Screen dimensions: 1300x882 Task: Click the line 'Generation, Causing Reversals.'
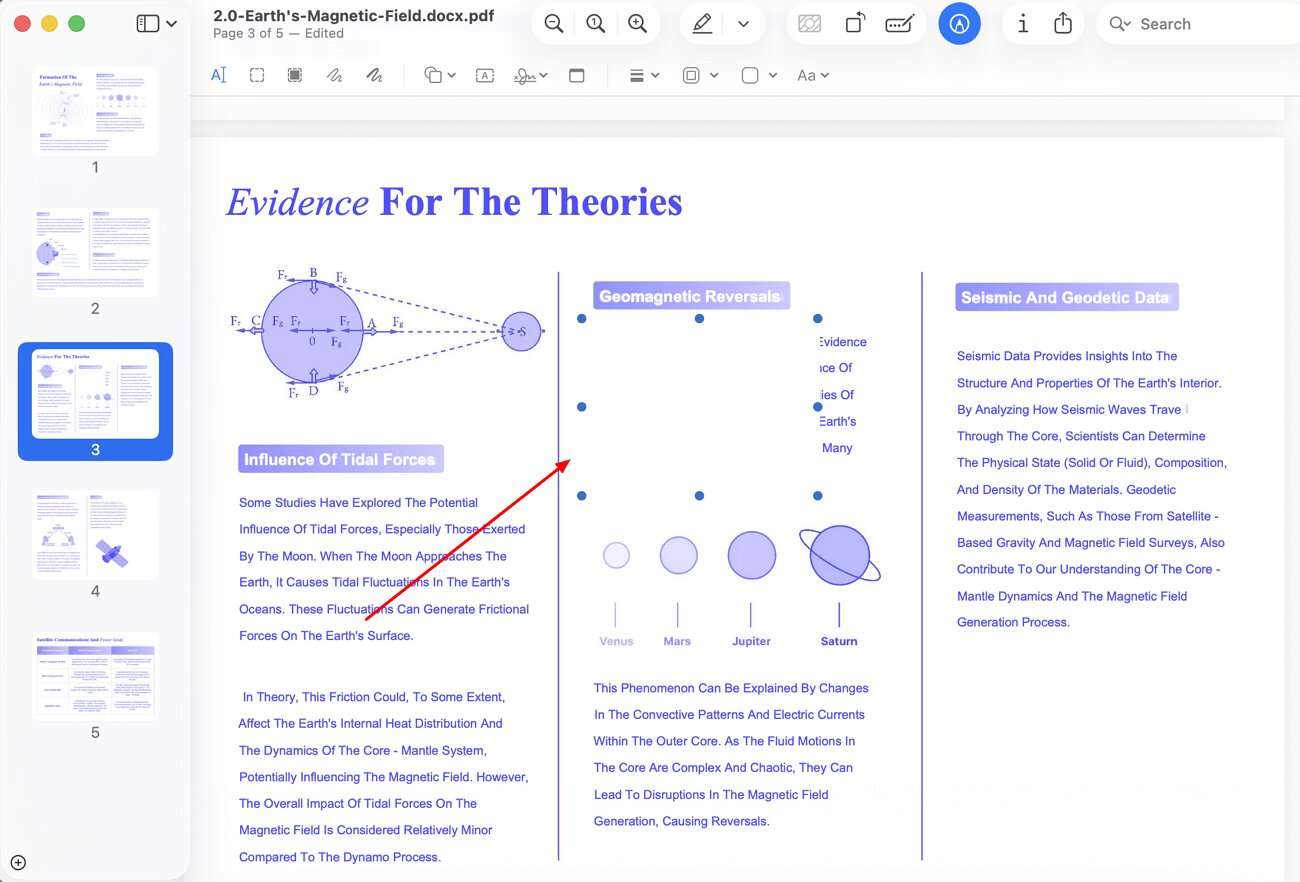pos(681,821)
